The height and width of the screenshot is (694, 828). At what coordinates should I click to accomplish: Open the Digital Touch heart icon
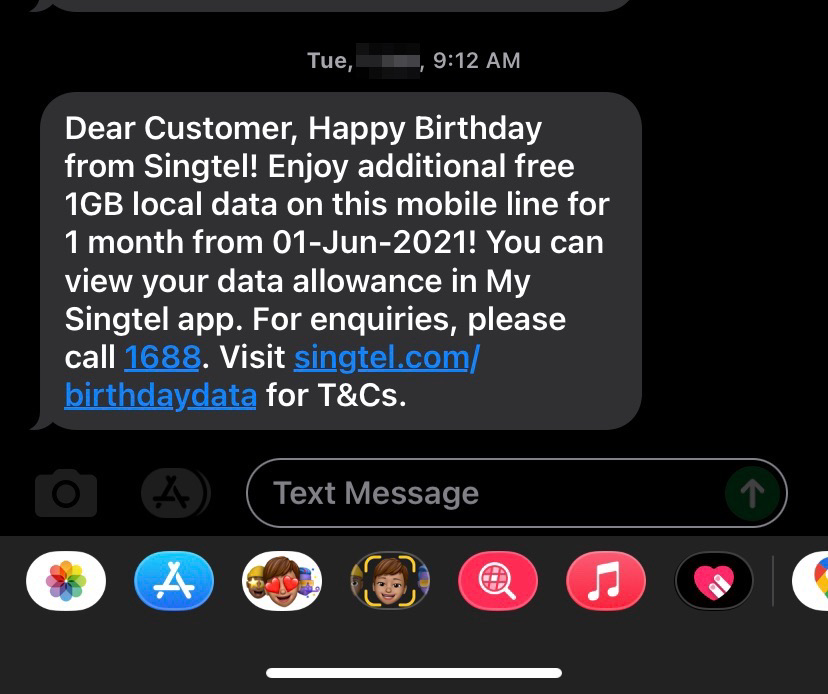point(714,581)
